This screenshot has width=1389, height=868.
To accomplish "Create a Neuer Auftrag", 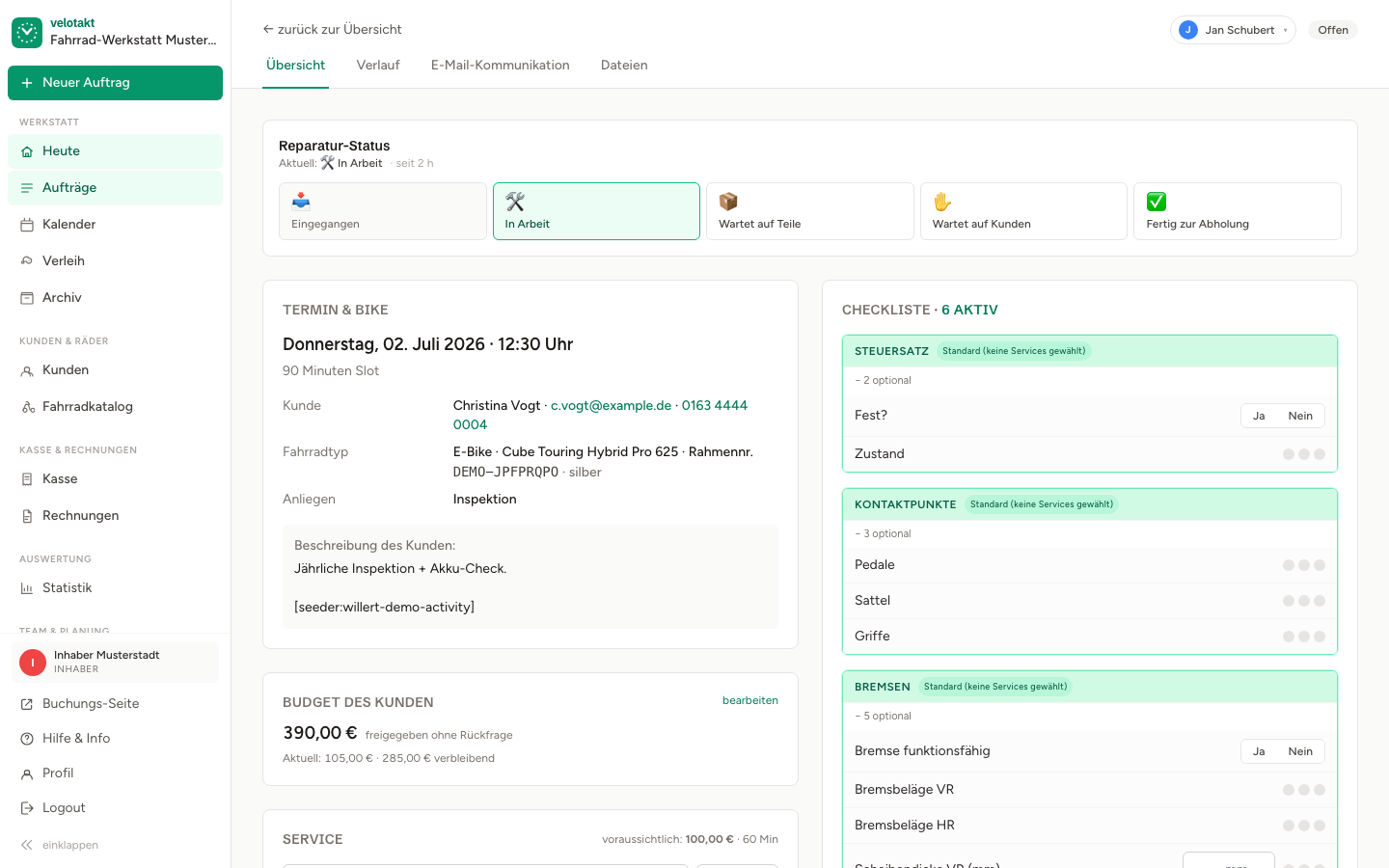I will [115, 83].
